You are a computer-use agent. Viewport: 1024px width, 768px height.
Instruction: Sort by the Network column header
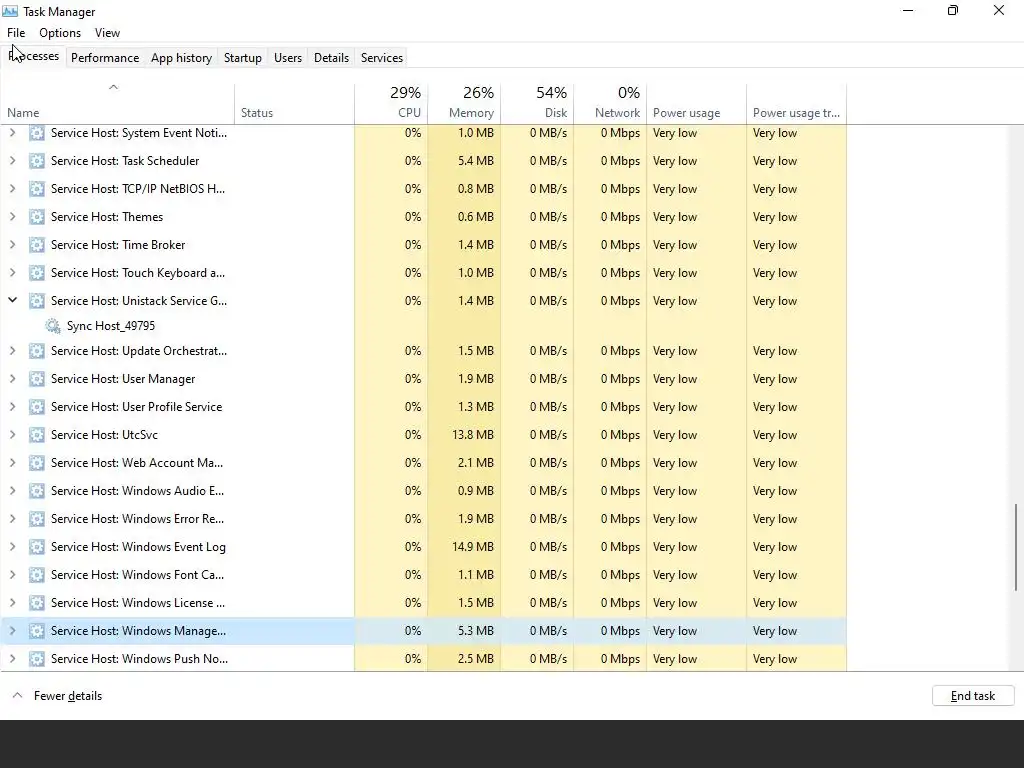click(610, 104)
